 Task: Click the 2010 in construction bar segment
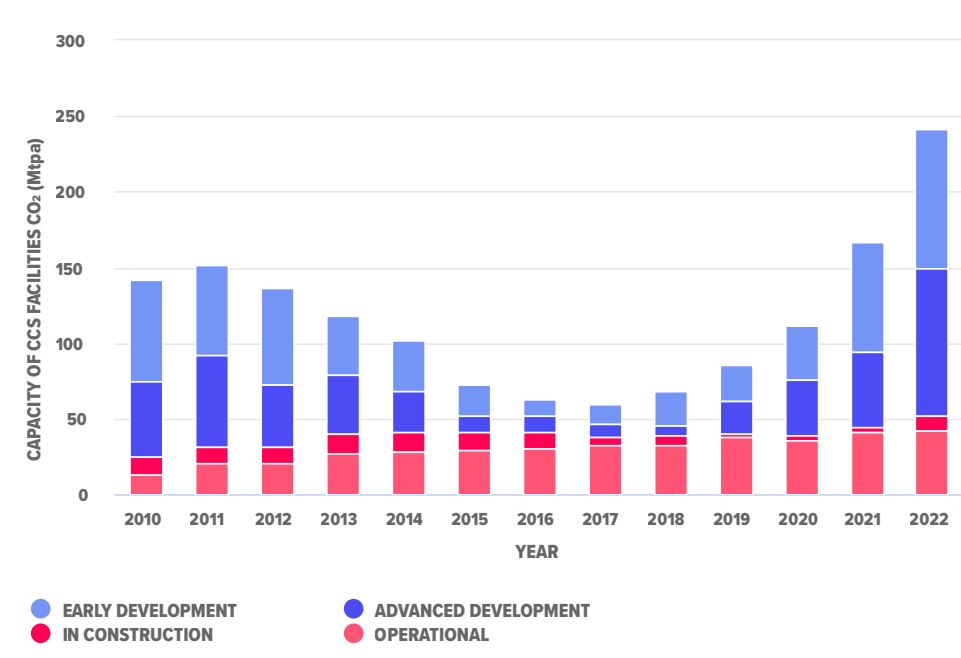click(x=146, y=466)
